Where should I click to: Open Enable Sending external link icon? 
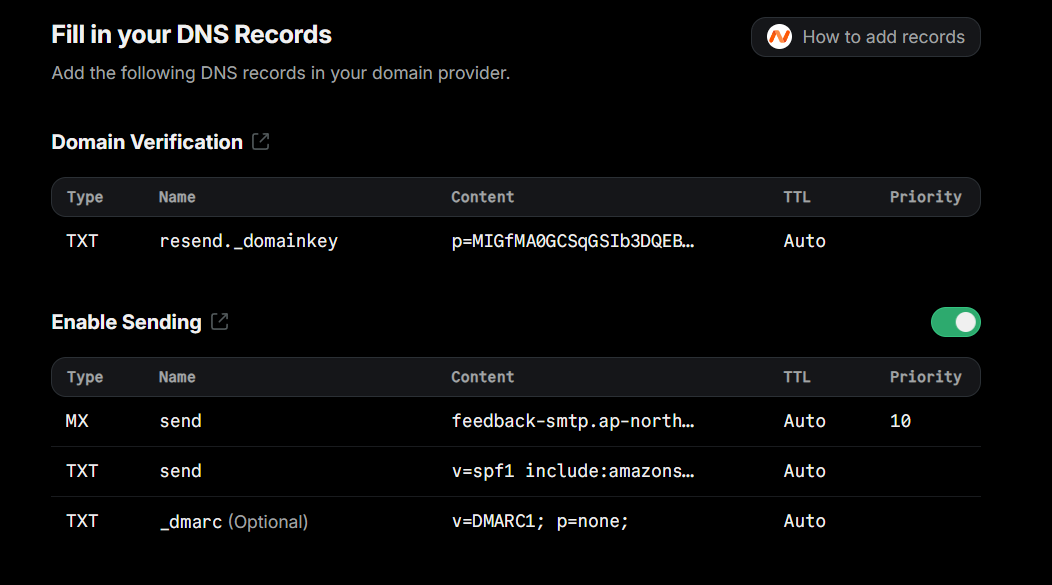pyautogui.click(x=219, y=322)
